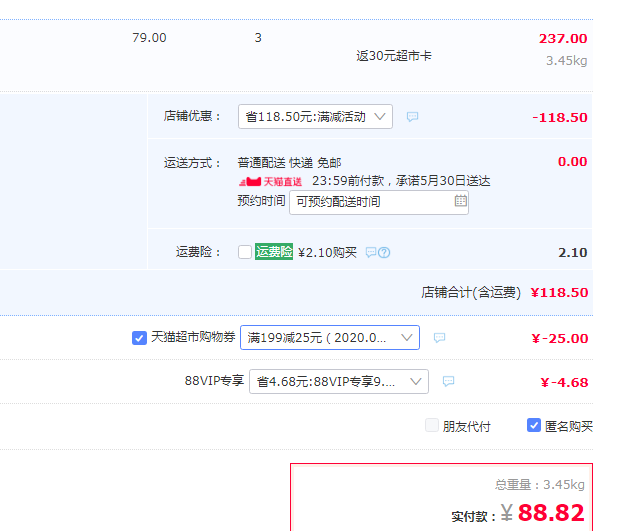Click the 88VIP discount amount ¥-4.68
This screenshot has height=531, width=621.
click(x=564, y=382)
